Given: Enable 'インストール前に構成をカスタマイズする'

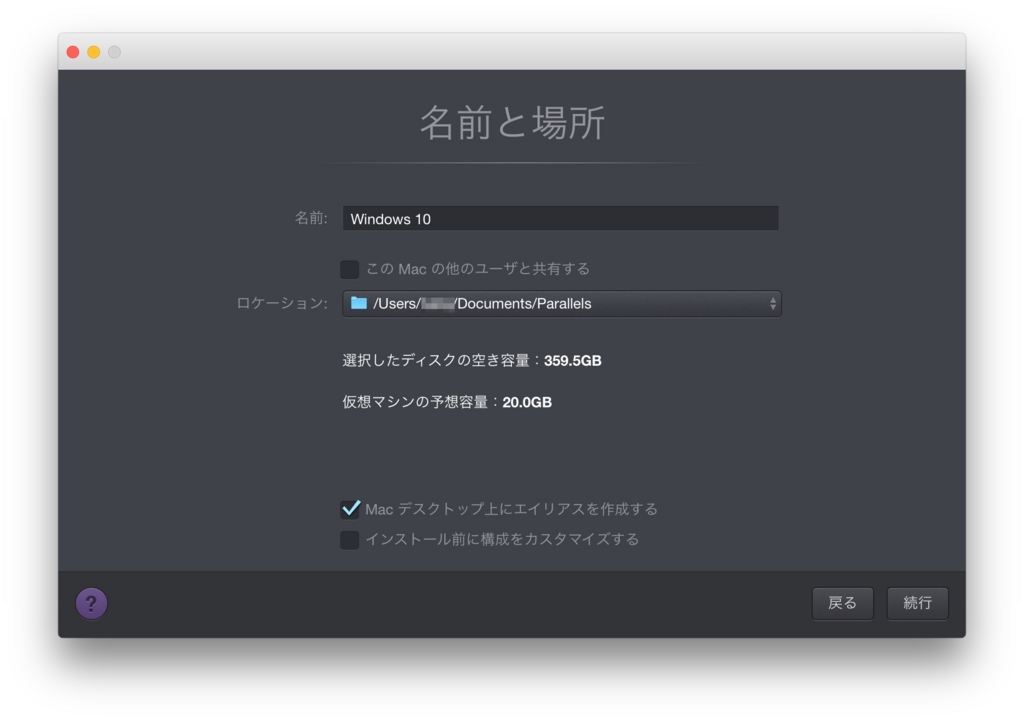Looking at the screenshot, I should tap(350, 540).
